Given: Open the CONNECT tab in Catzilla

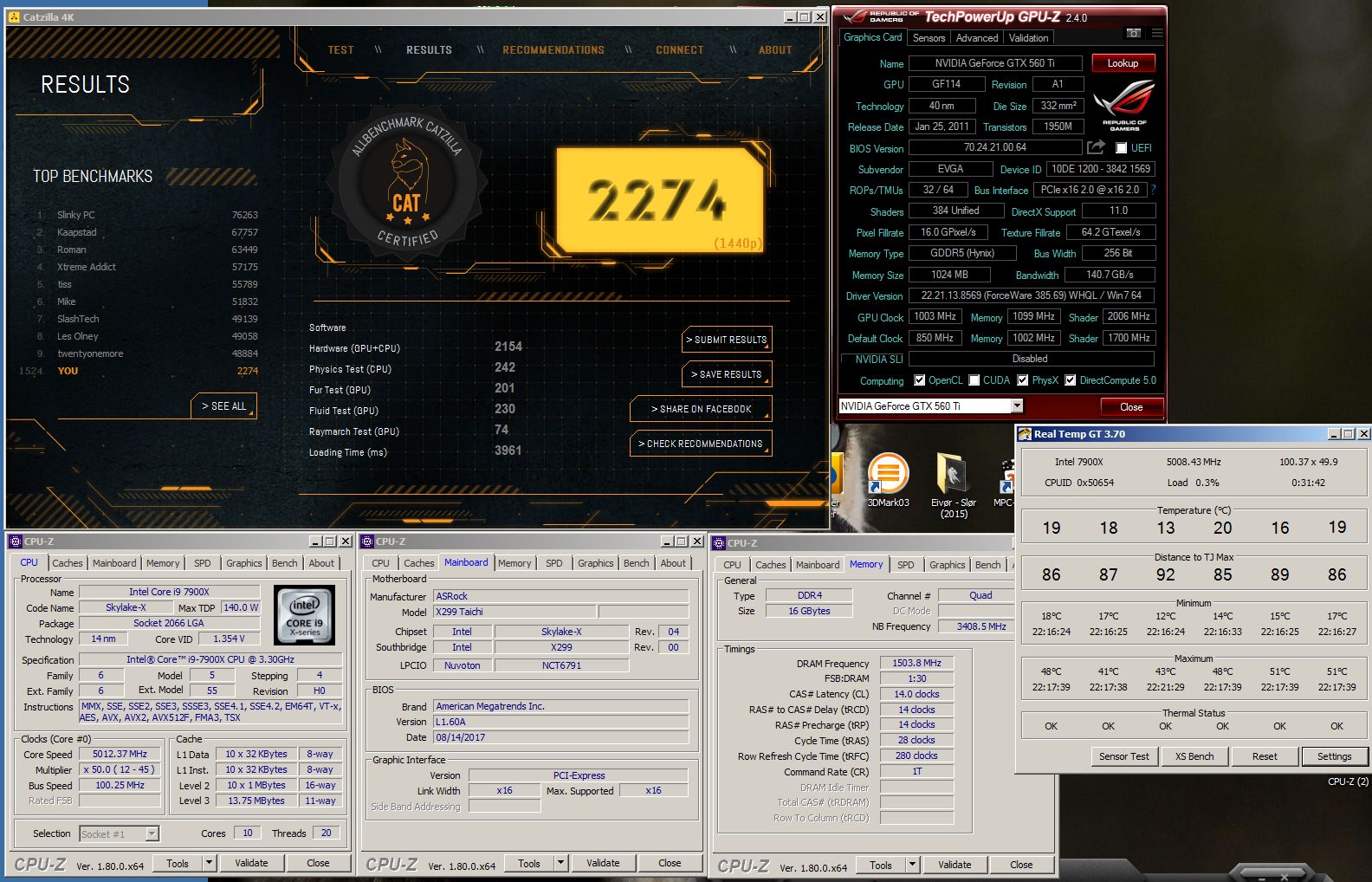Looking at the screenshot, I should [680, 49].
